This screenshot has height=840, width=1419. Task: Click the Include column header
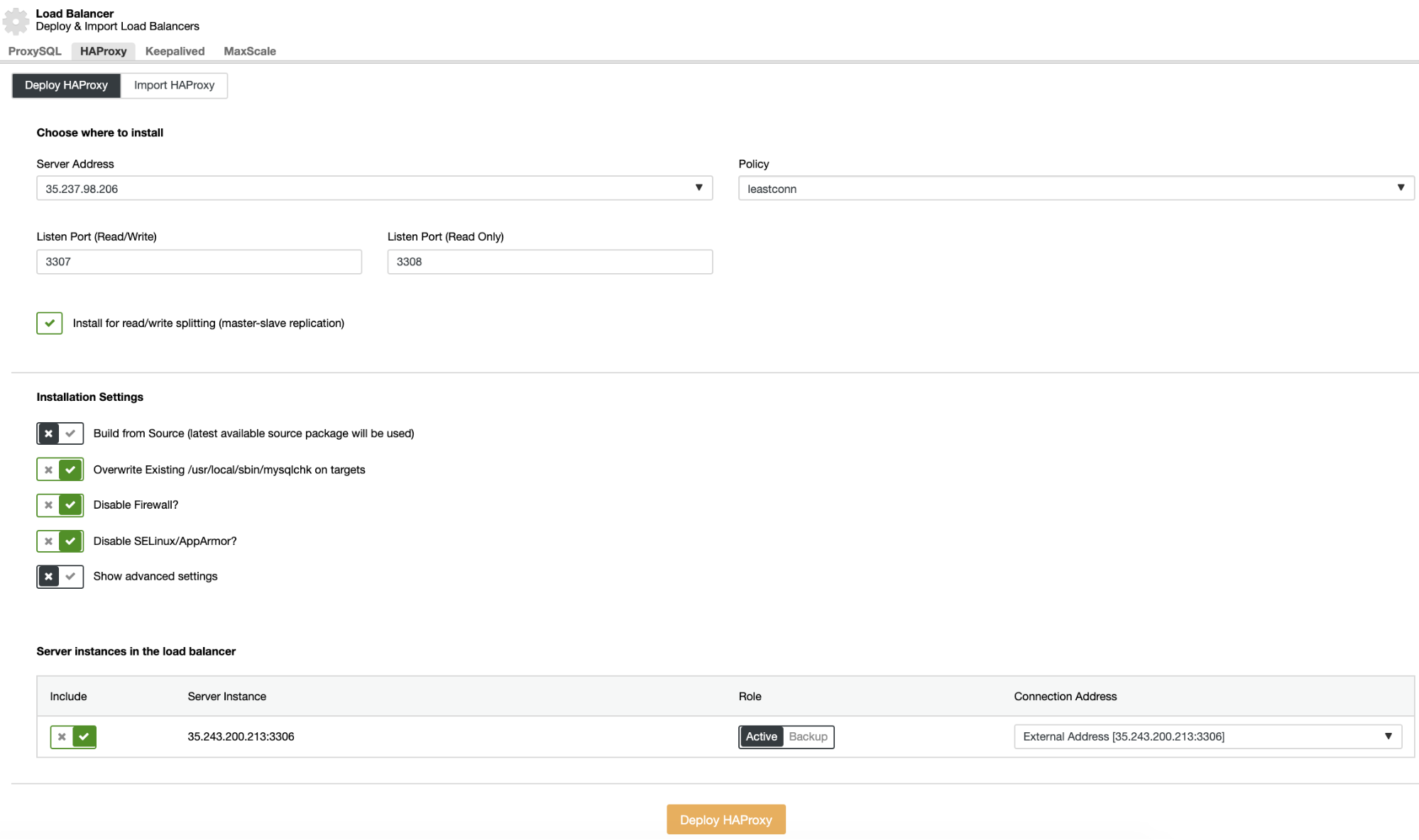point(68,697)
